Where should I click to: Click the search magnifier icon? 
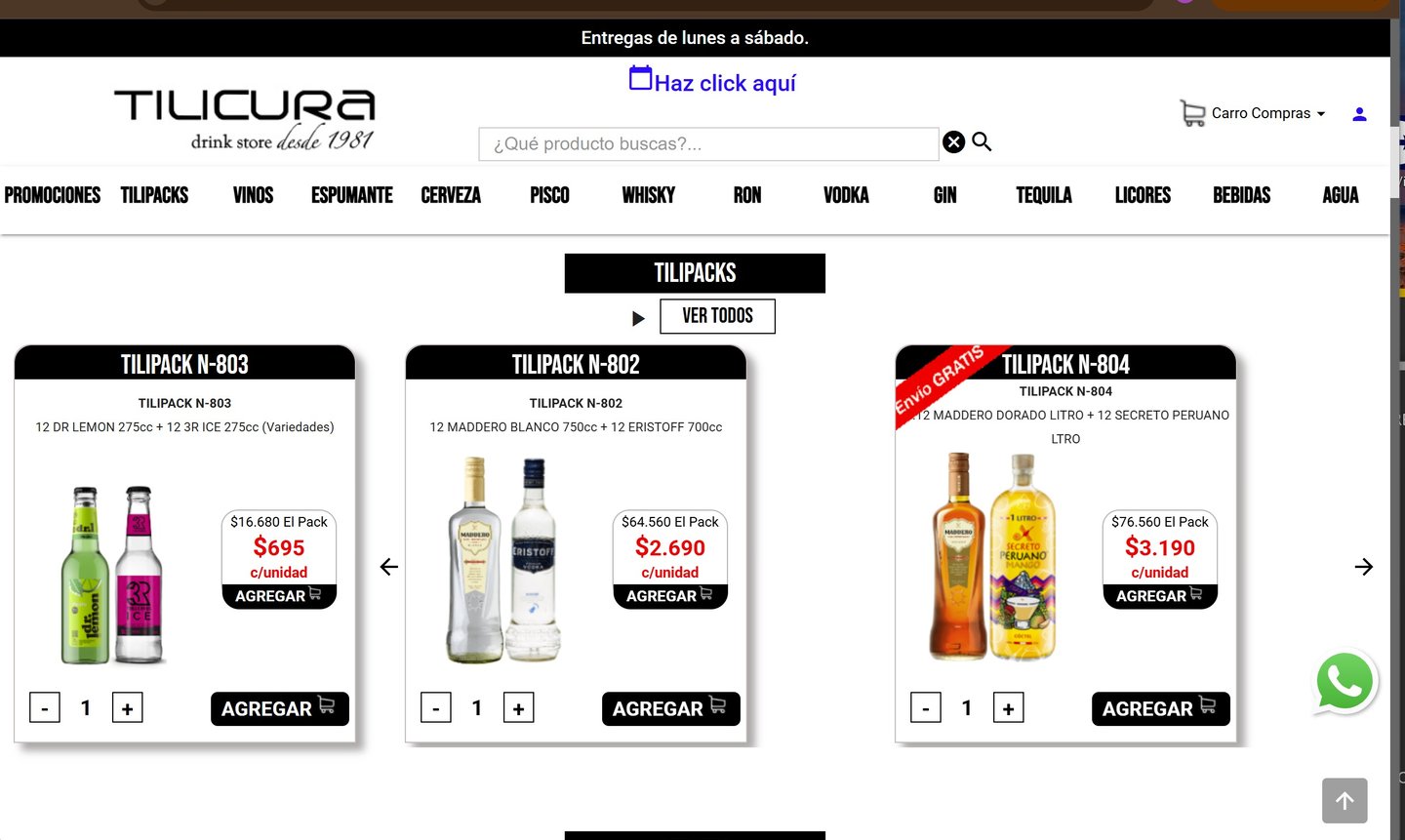[x=982, y=142]
